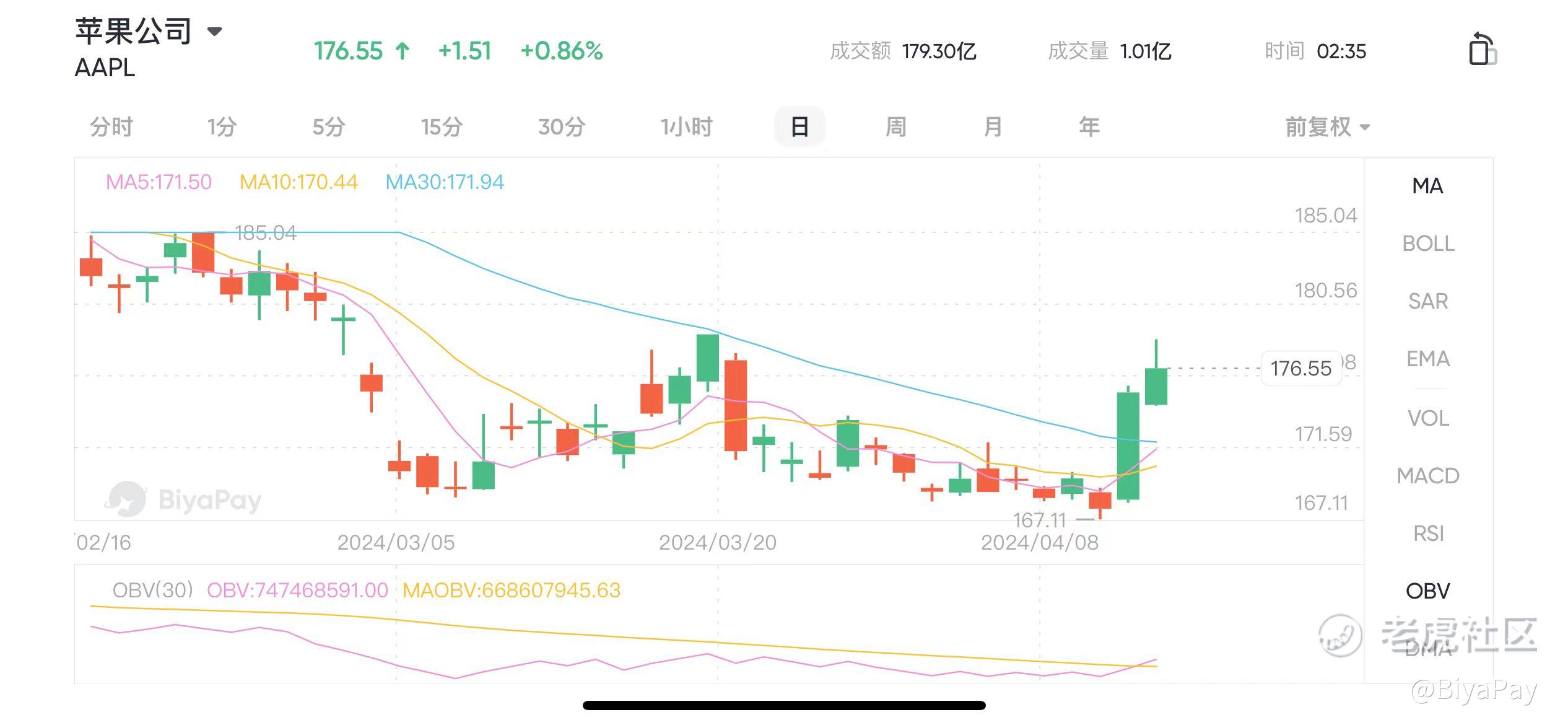Screen dimensions: 1568x725
Task: Click the MA30:171.94 legend
Action: pos(445,182)
